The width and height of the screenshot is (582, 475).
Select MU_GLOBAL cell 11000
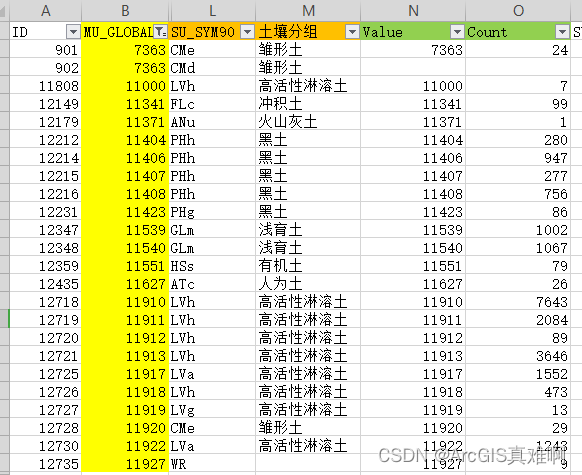coord(125,86)
